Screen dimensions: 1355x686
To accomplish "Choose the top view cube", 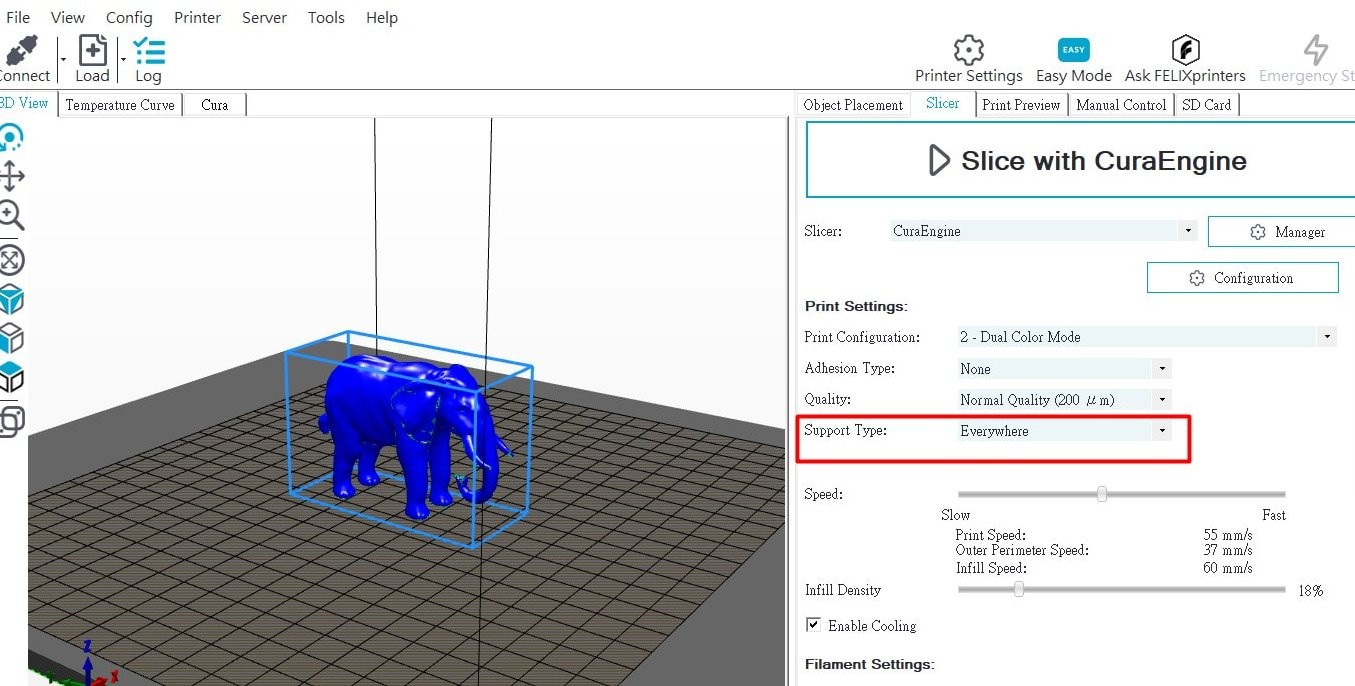I will (11, 377).
